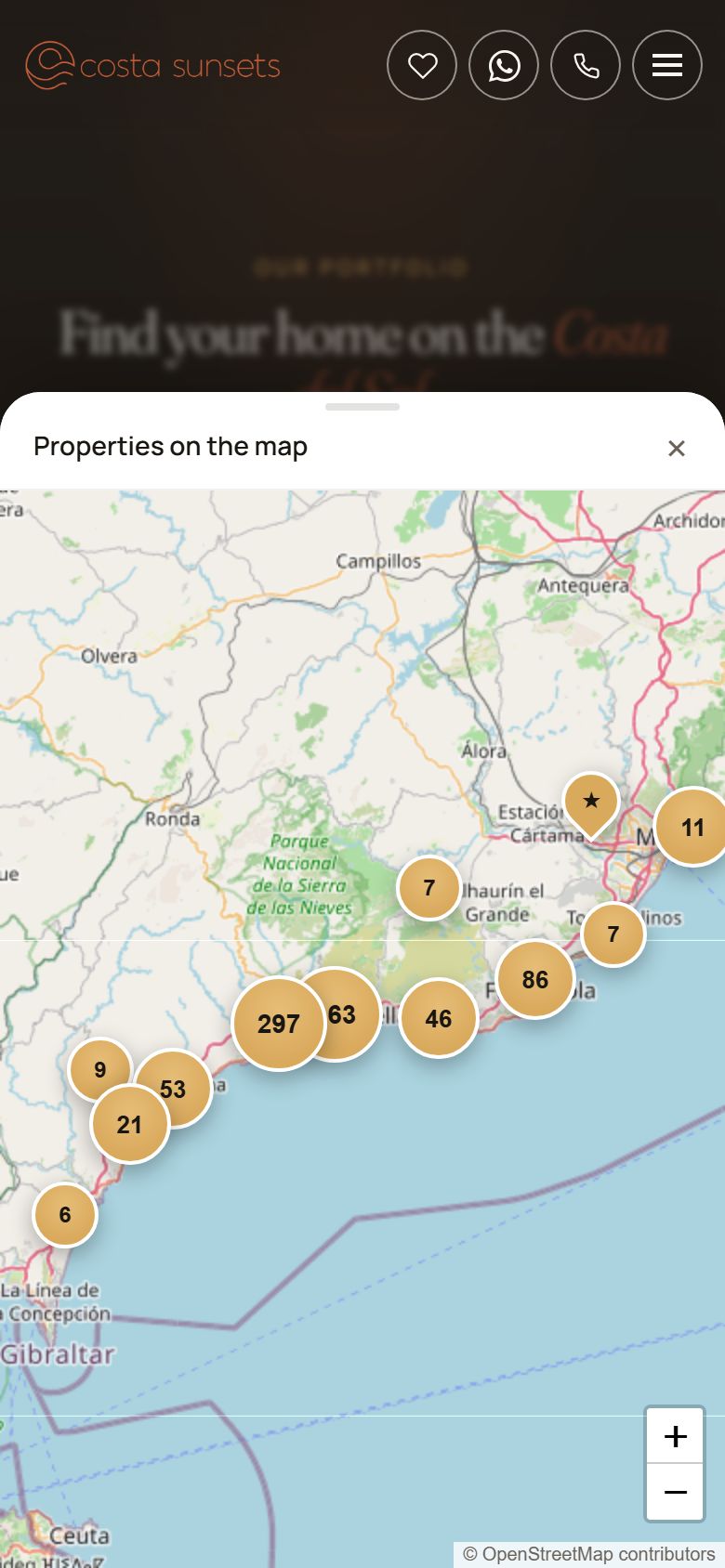
Task: Open the 9 properties cluster
Action: 99,1069
